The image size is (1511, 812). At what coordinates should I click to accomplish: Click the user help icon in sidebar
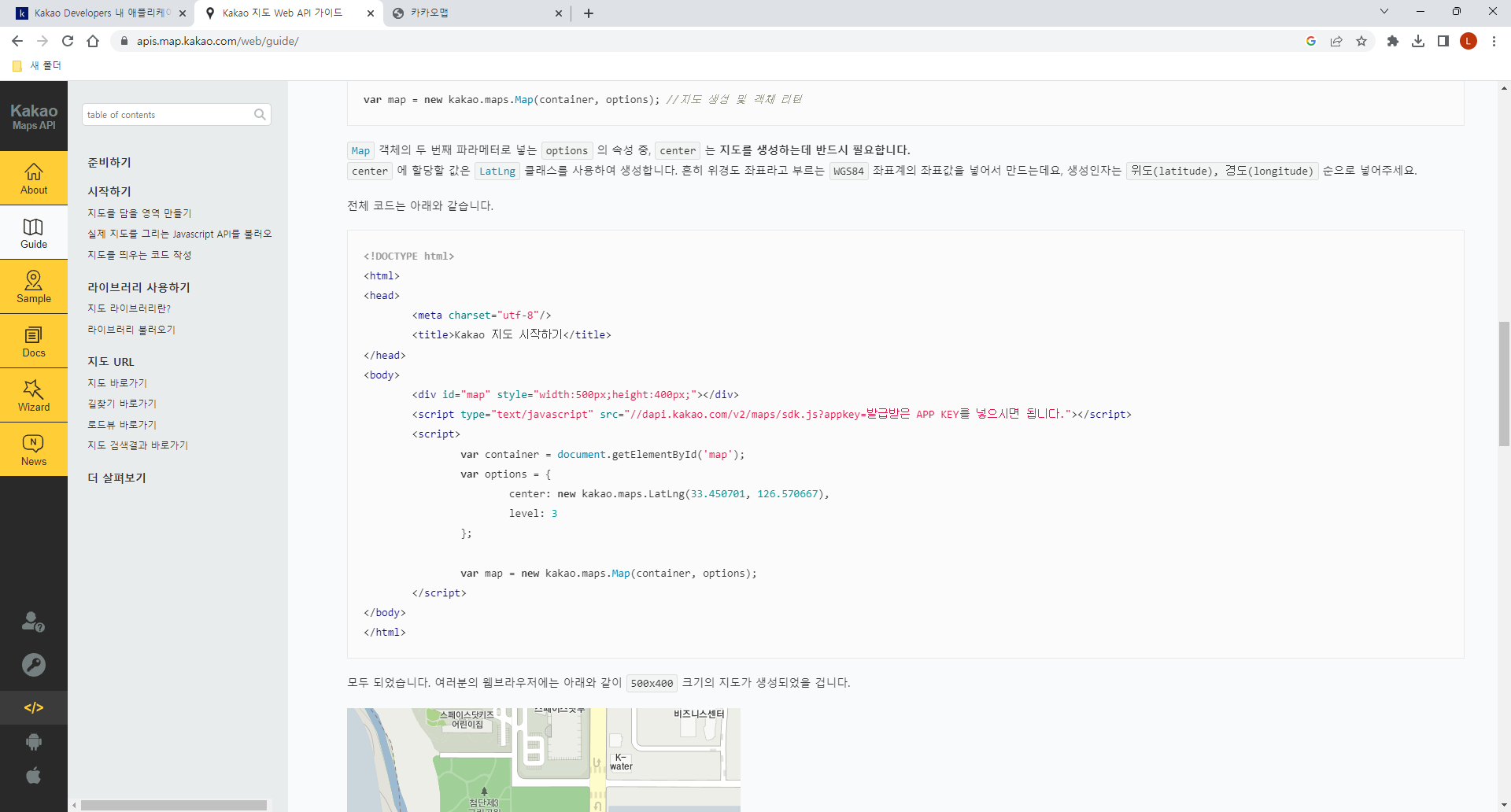click(x=33, y=622)
